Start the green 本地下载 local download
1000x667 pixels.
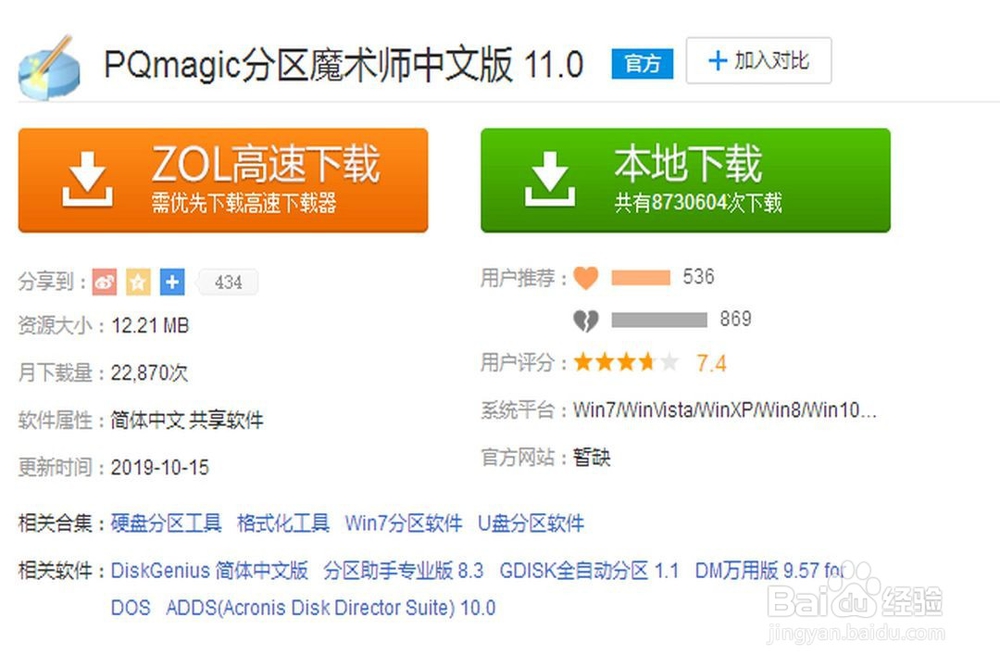686,180
